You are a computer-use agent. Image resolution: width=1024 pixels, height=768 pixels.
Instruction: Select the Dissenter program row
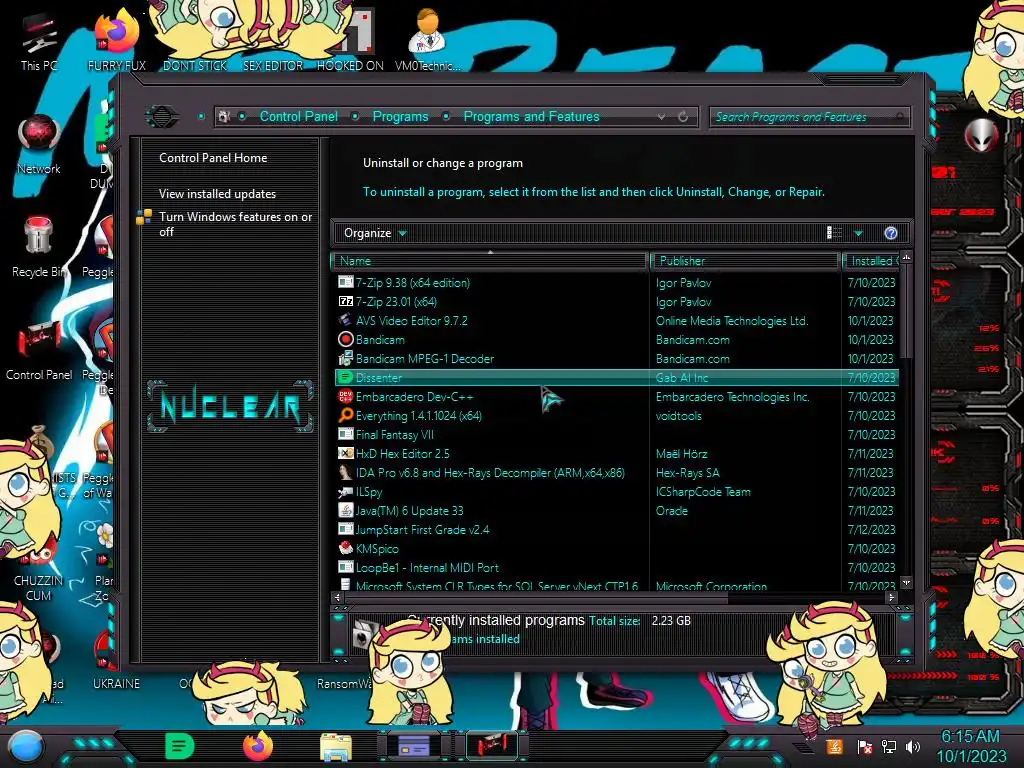tap(616, 377)
